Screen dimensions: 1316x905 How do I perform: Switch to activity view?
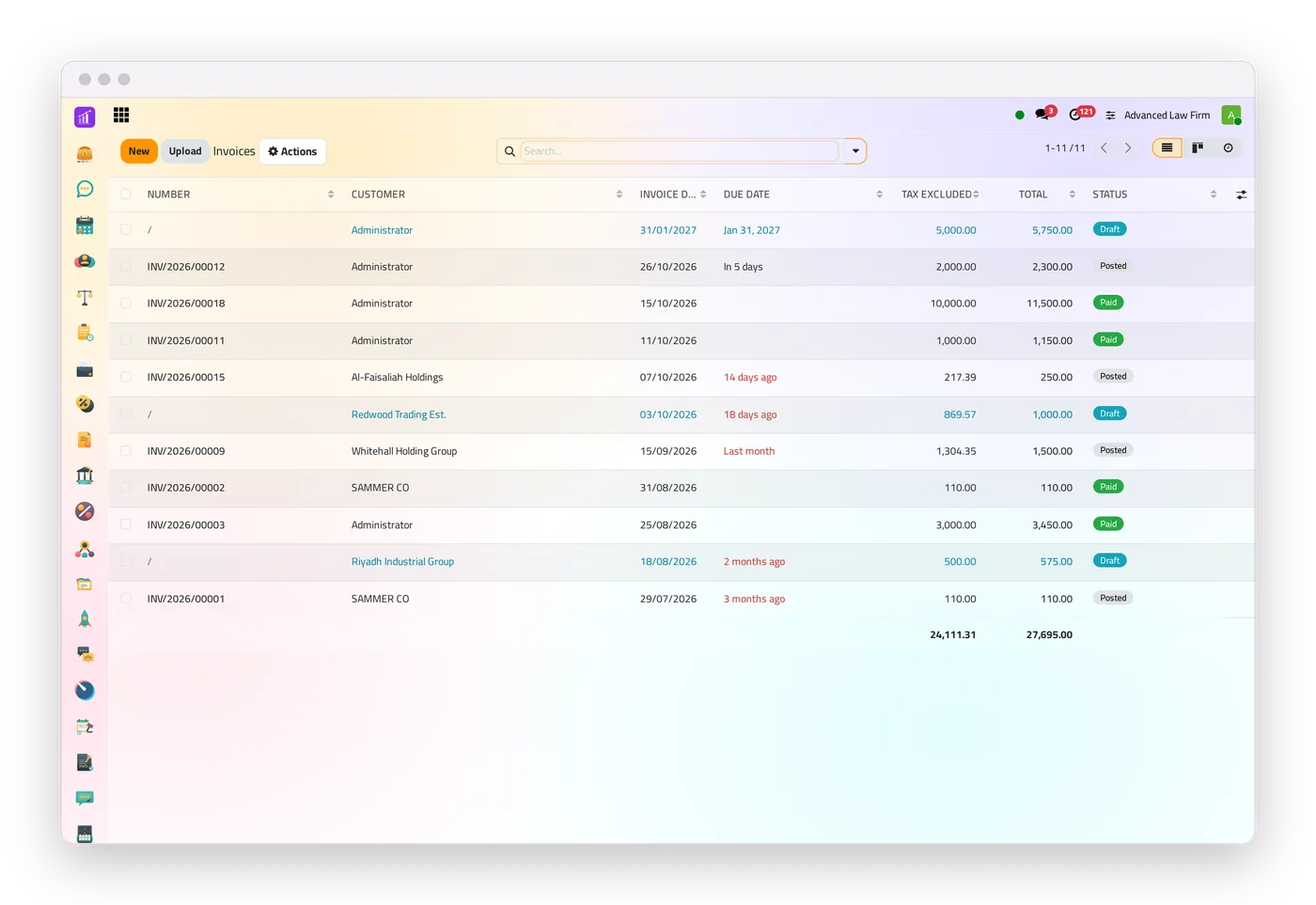[1228, 148]
